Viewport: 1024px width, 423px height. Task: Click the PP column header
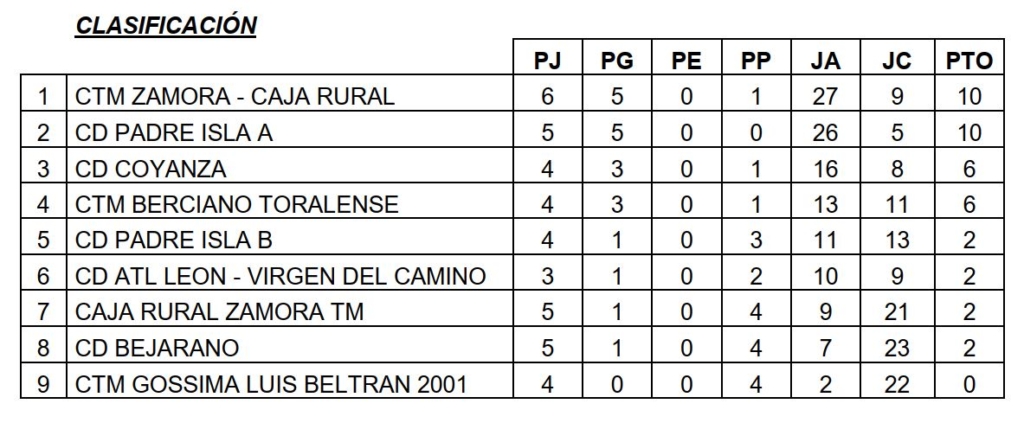756,61
